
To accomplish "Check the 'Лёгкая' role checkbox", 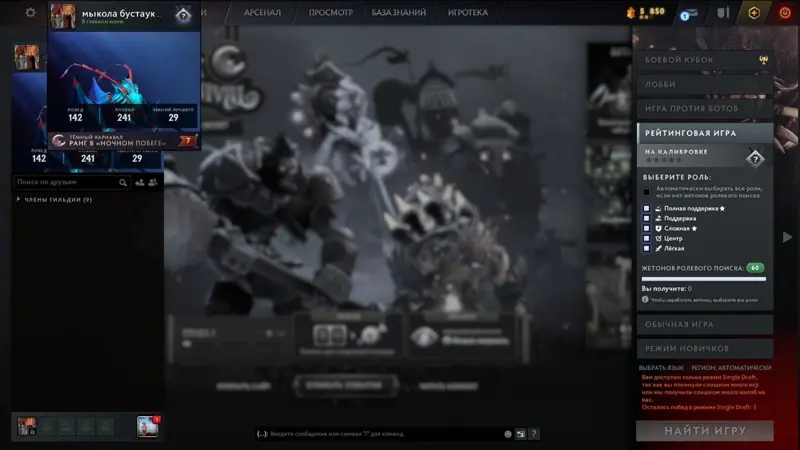I will pyautogui.click(x=646, y=248).
